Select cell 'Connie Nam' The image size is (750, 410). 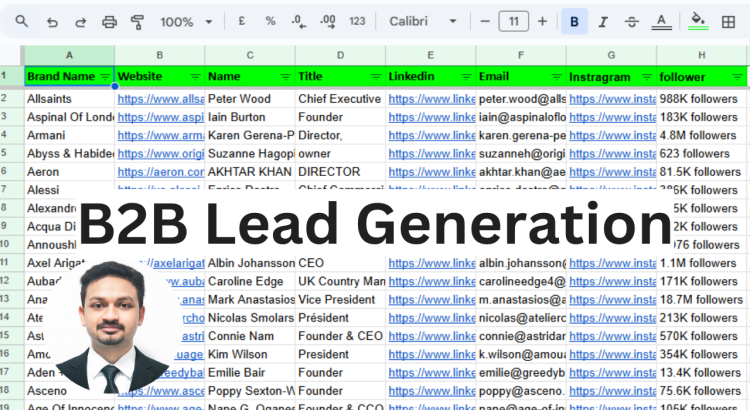[x=250, y=336]
